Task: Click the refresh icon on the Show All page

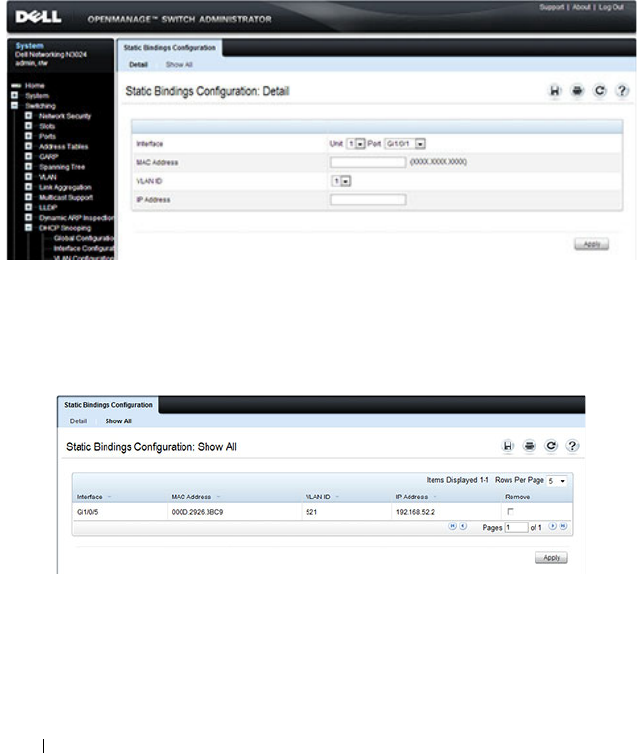Action: (551, 446)
